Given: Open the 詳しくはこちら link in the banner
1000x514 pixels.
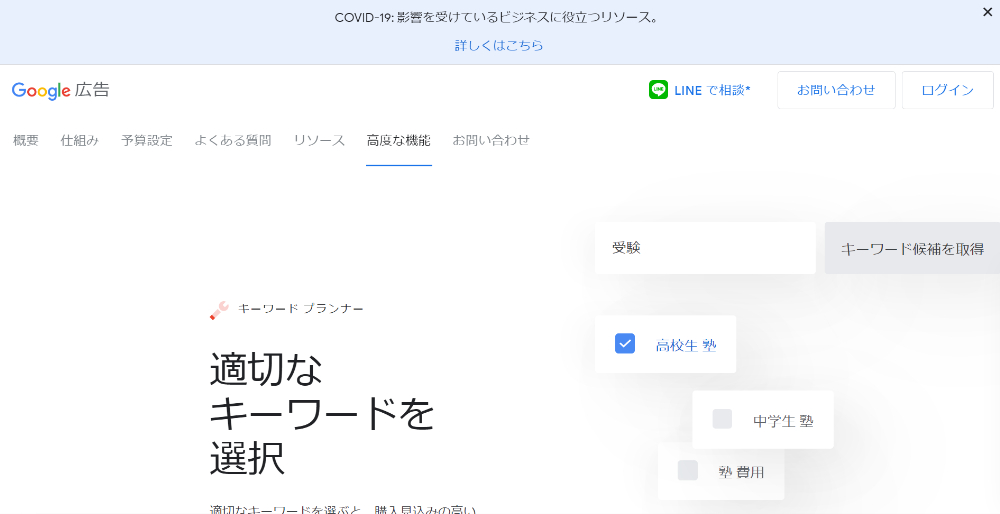Looking at the screenshot, I should click(499, 45).
